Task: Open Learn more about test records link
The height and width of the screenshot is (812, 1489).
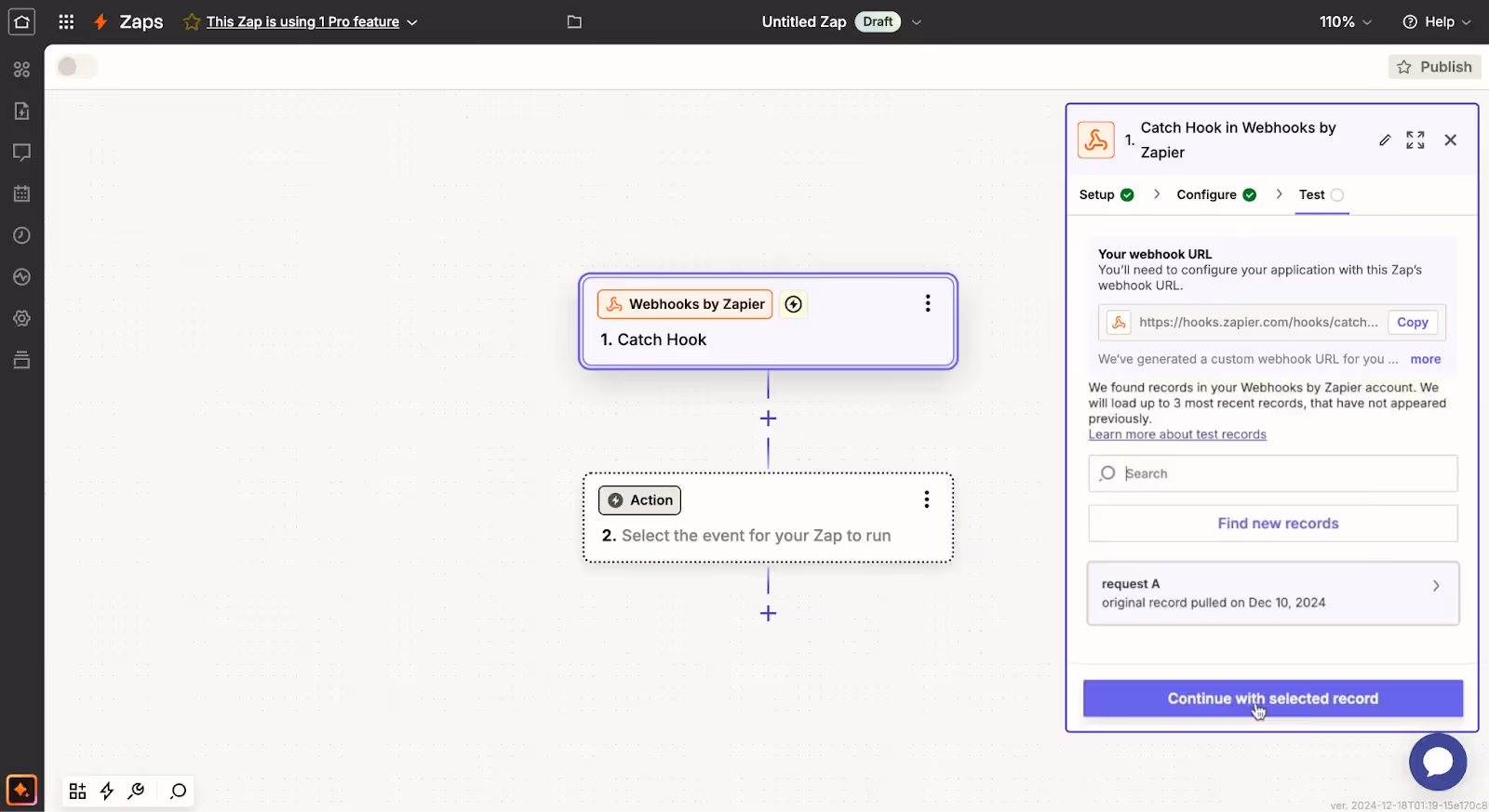Action: pyautogui.click(x=1177, y=434)
